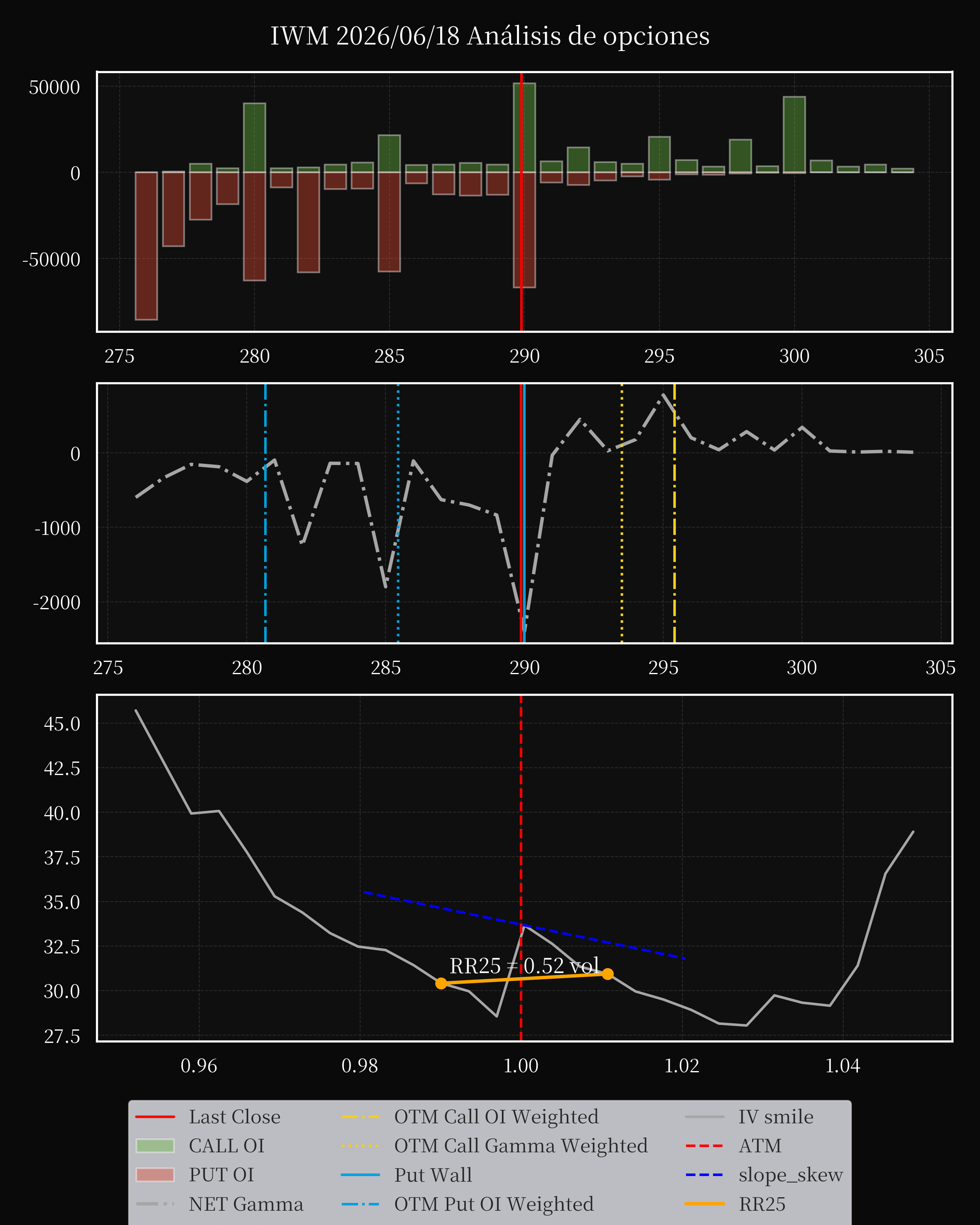Click the call OI bar at strike 300
This screenshot has width=980, height=1225.
click(x=794, y=135)
